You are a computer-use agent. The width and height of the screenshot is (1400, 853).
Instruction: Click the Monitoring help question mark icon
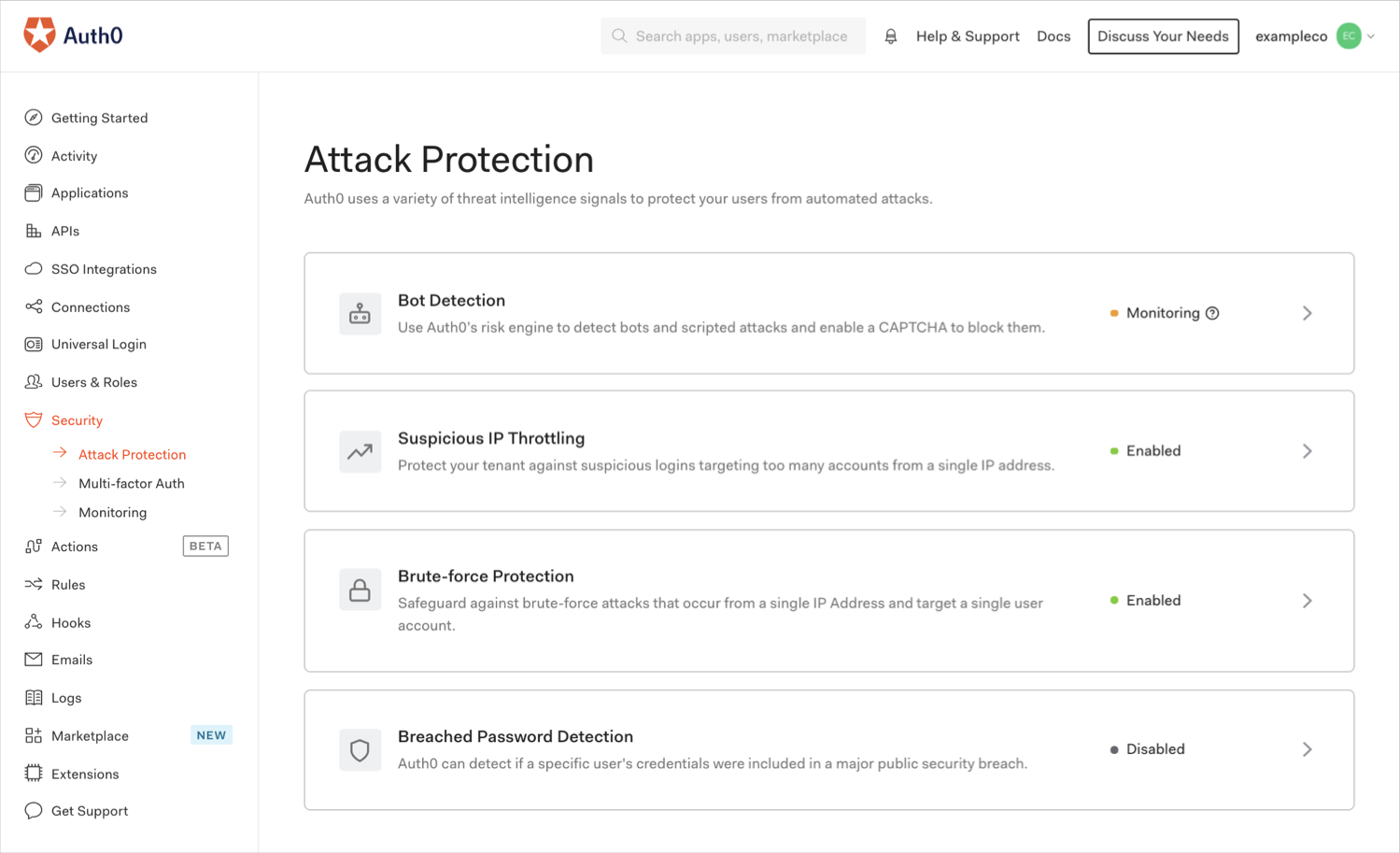pyautogui.click(x=1212, y=313)
